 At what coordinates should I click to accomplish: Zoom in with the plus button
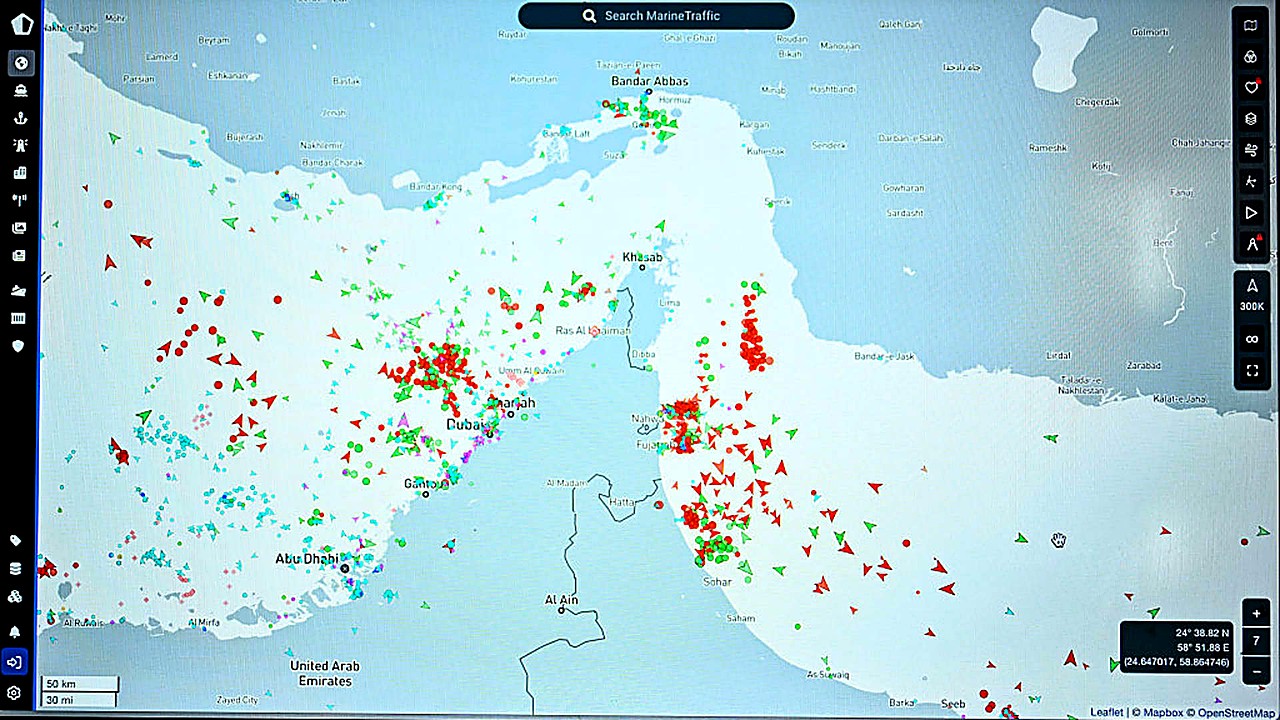tap(1257, 614)
